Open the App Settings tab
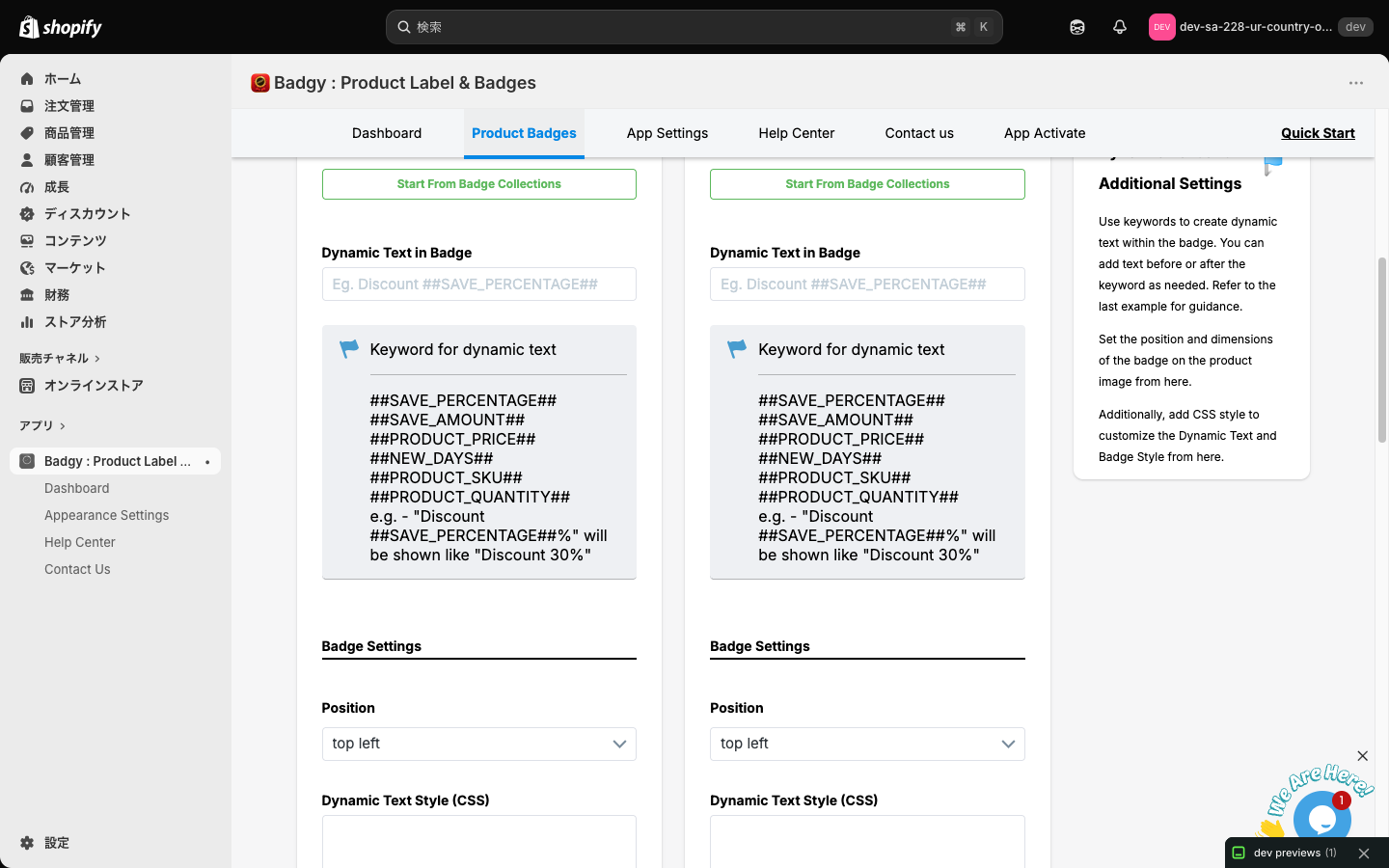1389x868 pixels. (x=667, y=133)
